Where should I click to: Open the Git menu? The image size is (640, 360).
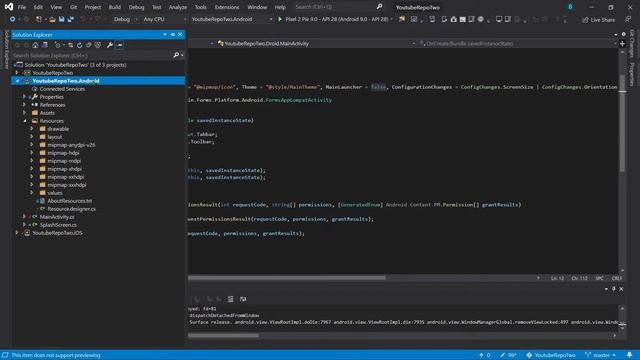click(73, 7)
